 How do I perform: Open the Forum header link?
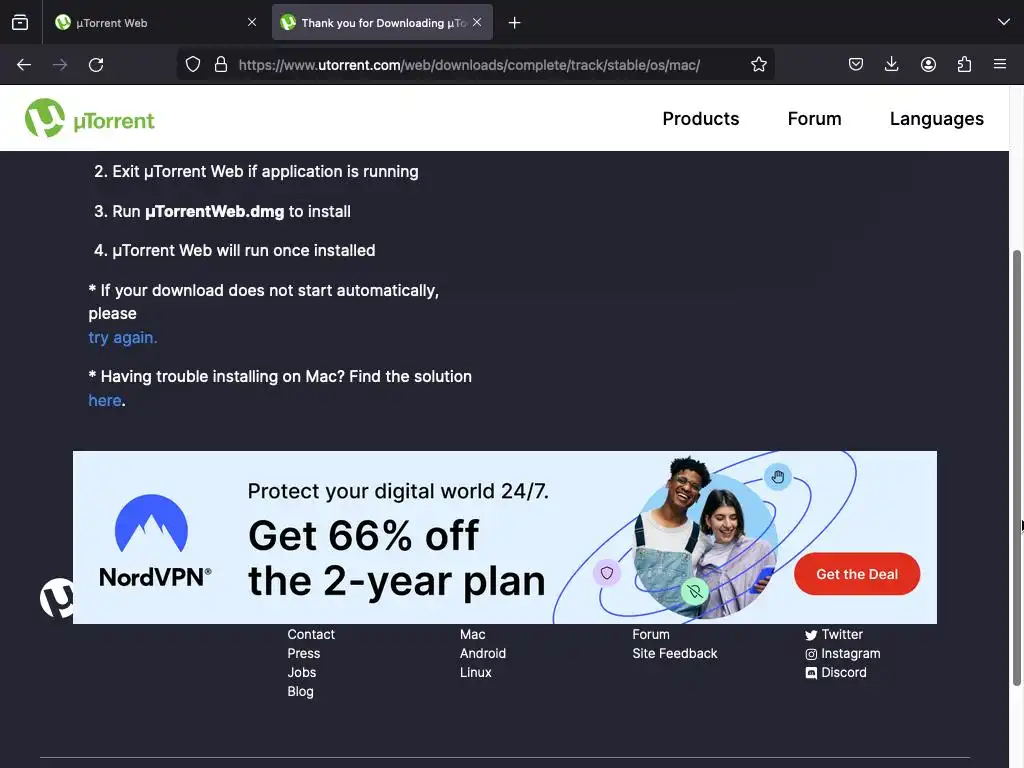814,119
